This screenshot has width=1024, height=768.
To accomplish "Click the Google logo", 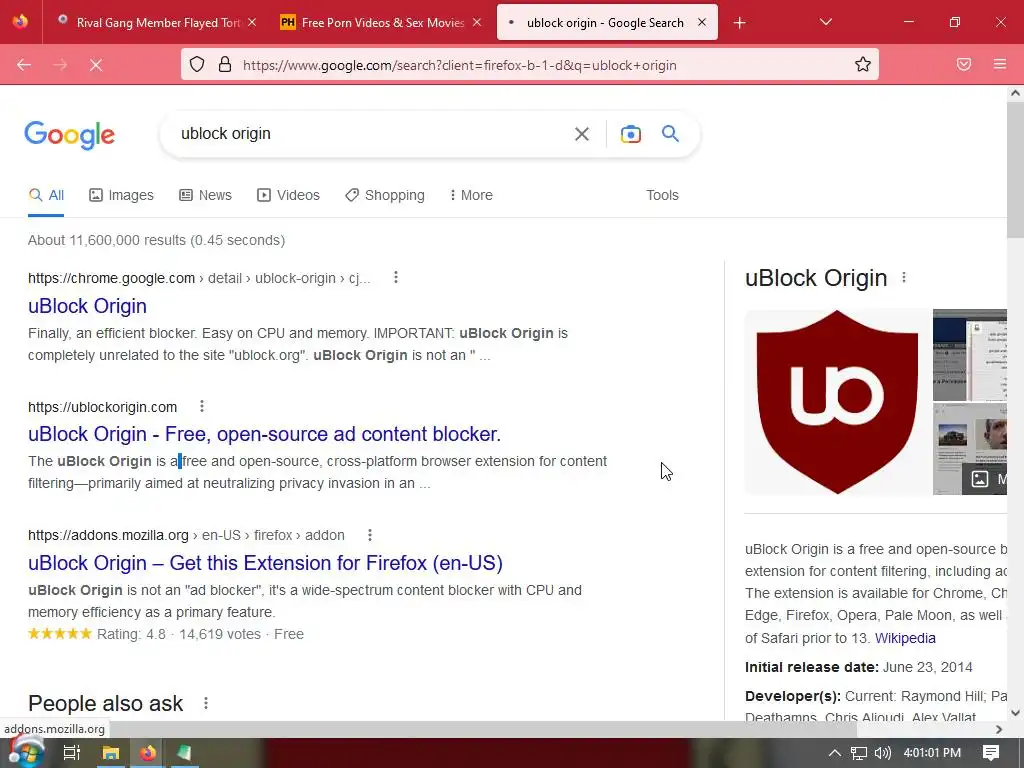I will point(70,135).
